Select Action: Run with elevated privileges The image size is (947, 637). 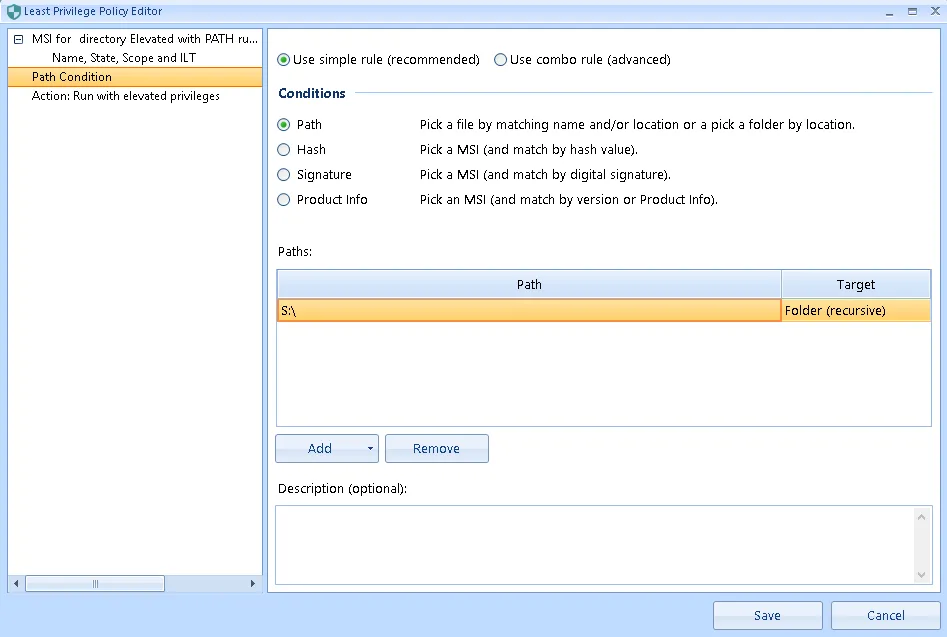coord(126,96)
